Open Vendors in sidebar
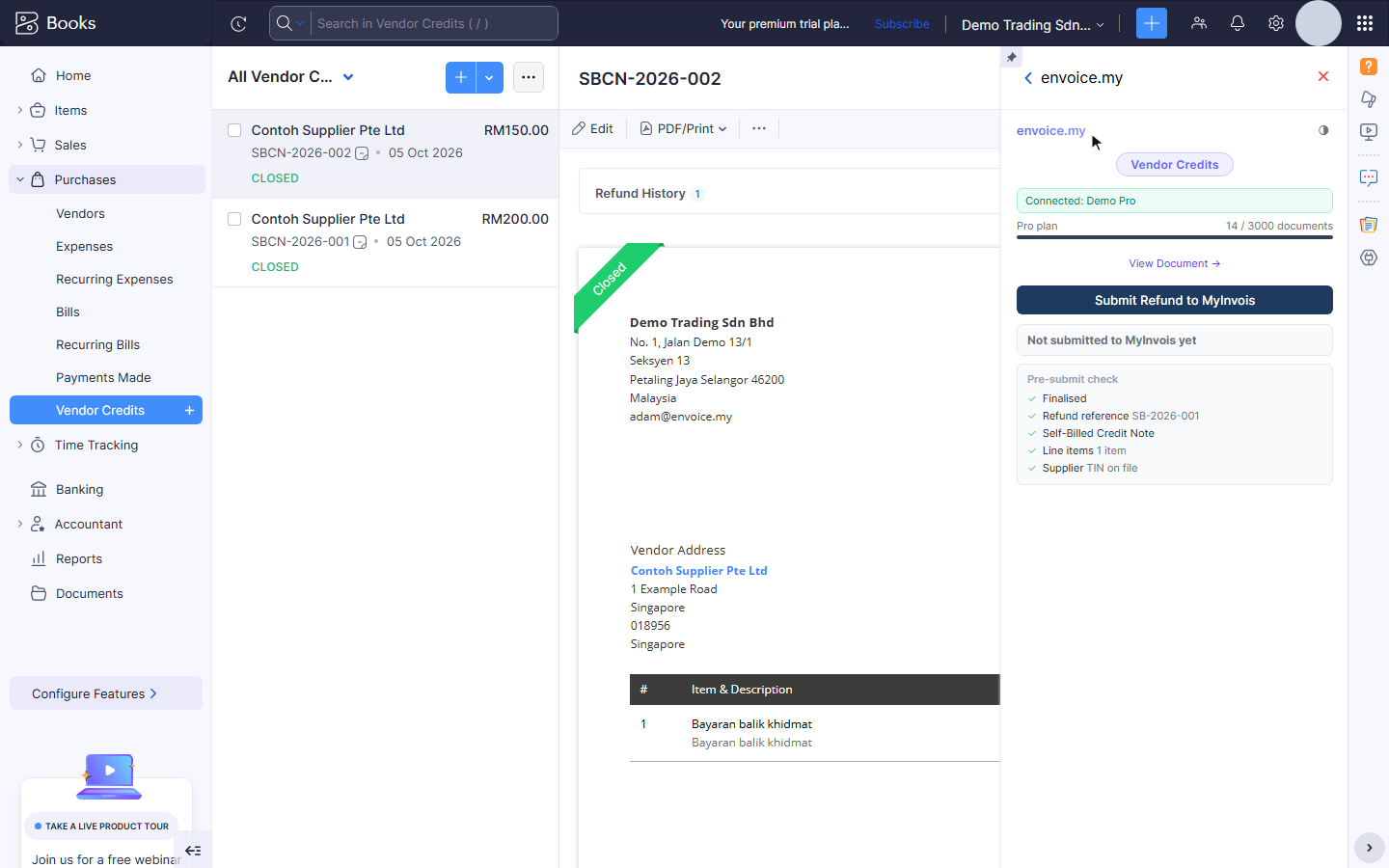1389x868 pixels. (80, 213)
